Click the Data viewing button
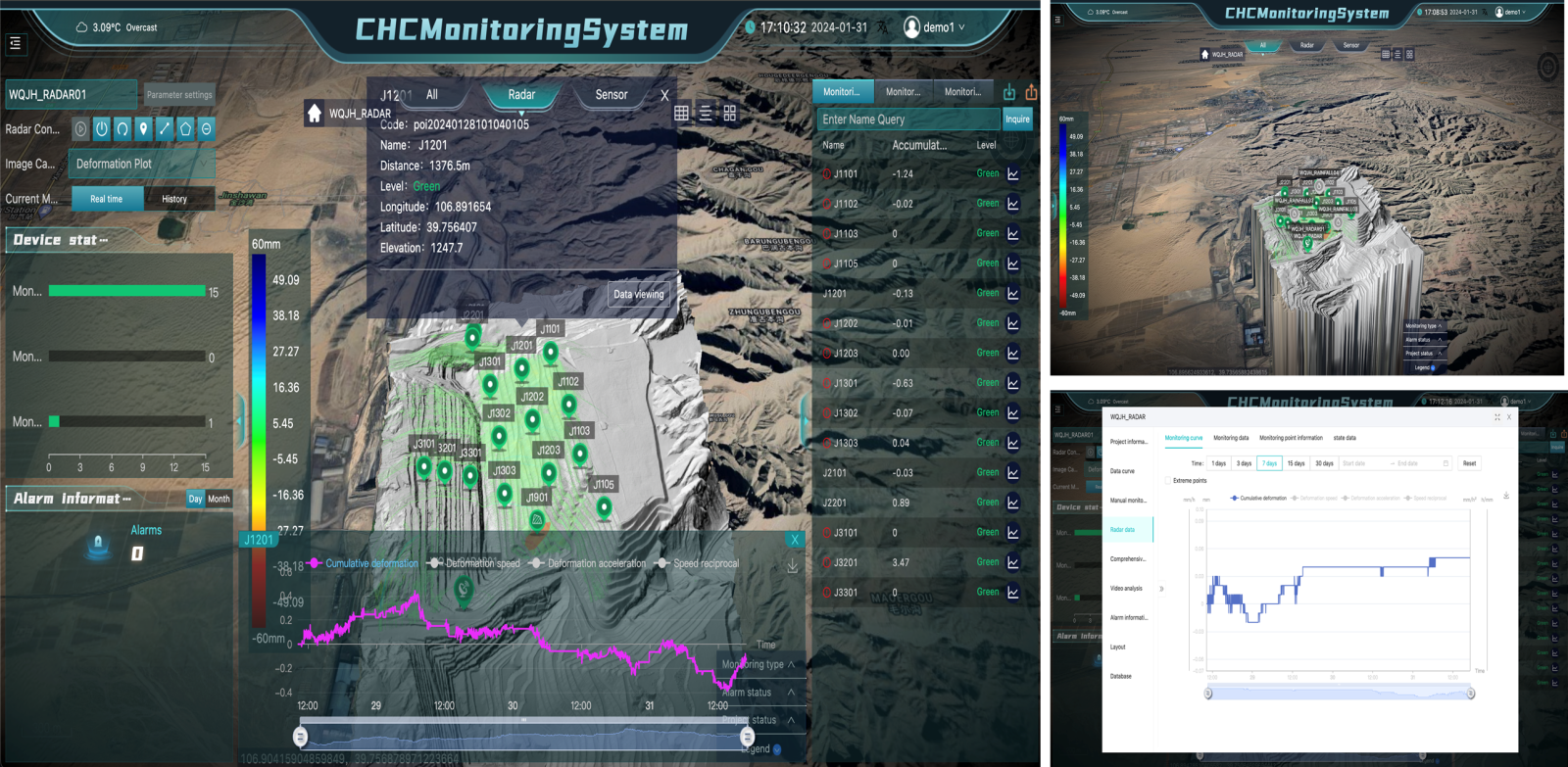 click(x=639, y=294)
